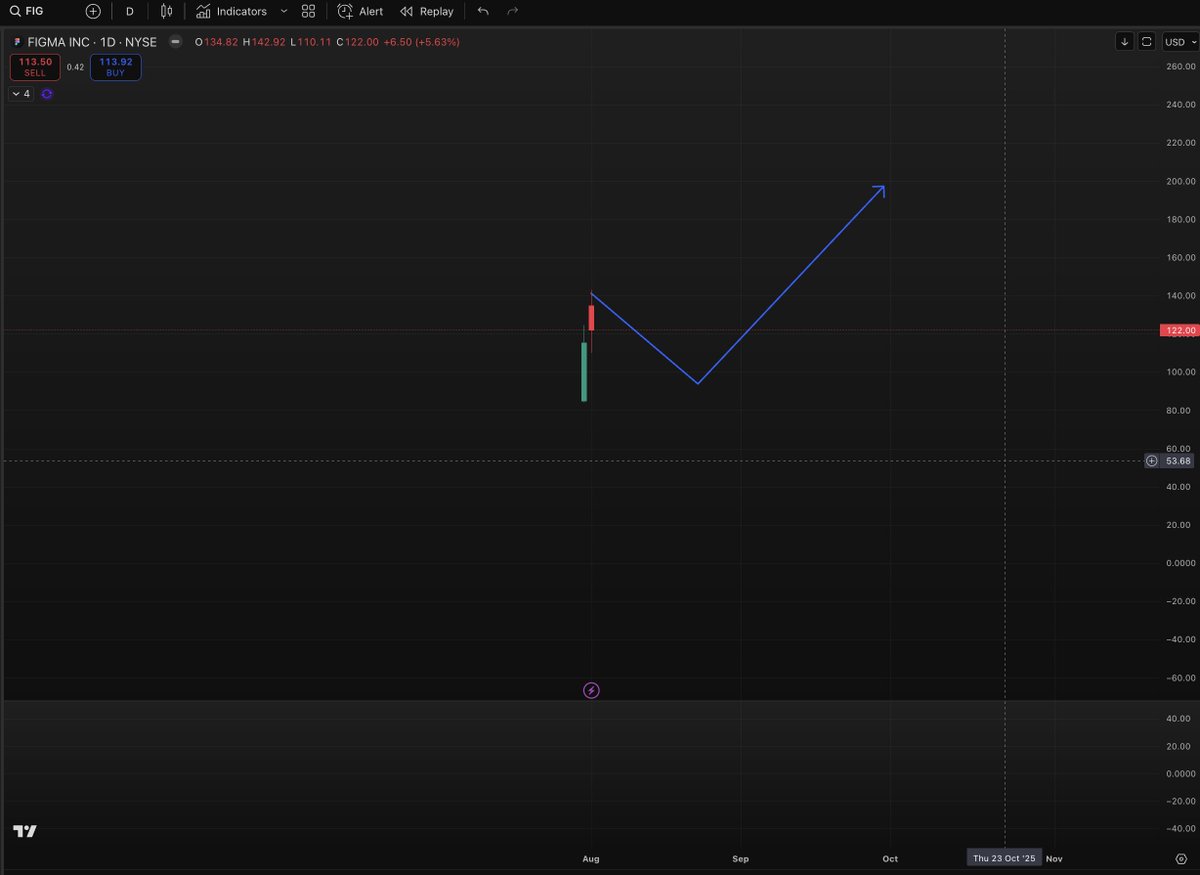Viewport: 1200px width, 875px height.
Task: Click the purple refresh indicator icon
Action: tap(47, 93)
